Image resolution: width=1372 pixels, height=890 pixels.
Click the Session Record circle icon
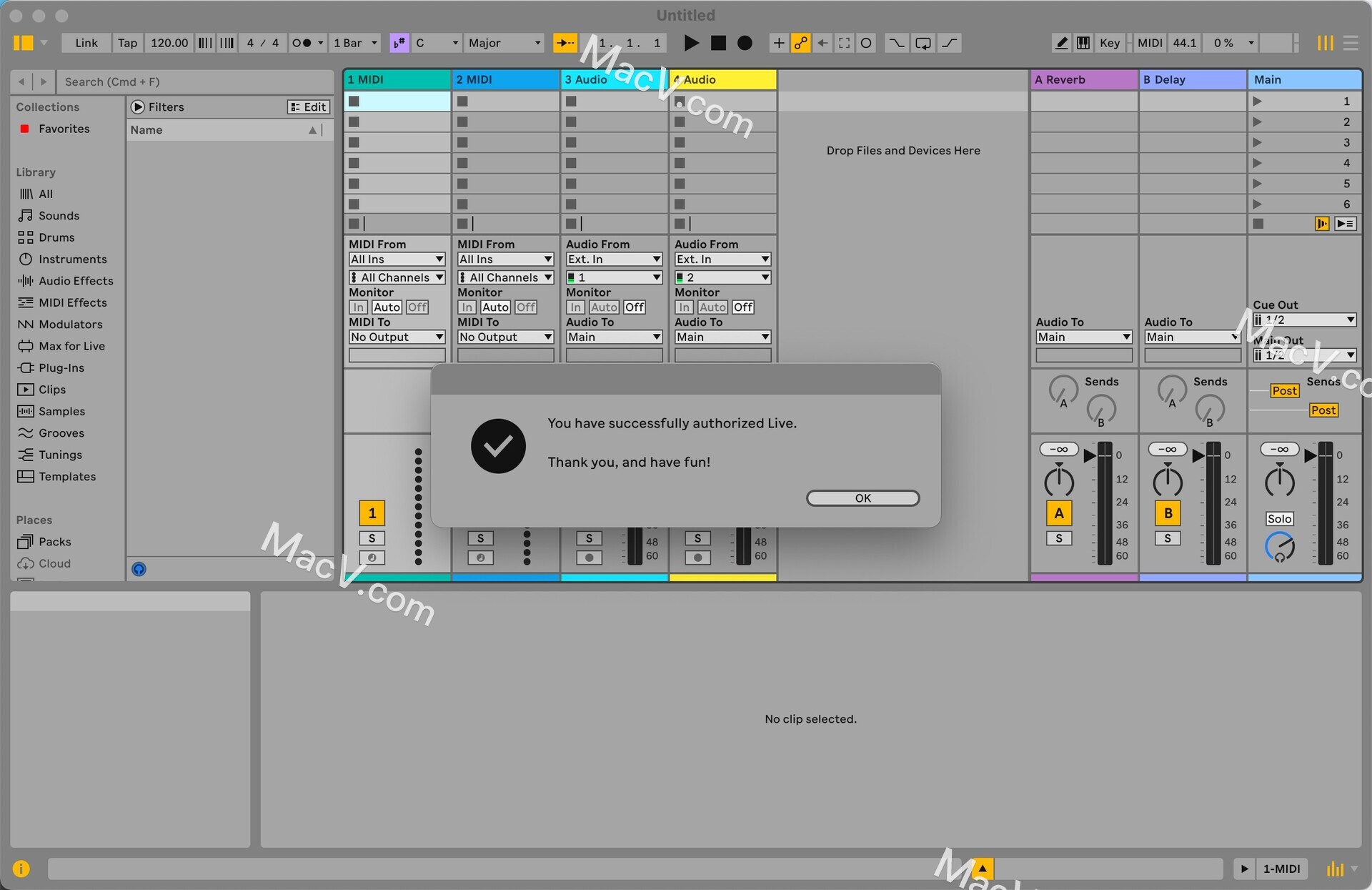coord(866,43)
